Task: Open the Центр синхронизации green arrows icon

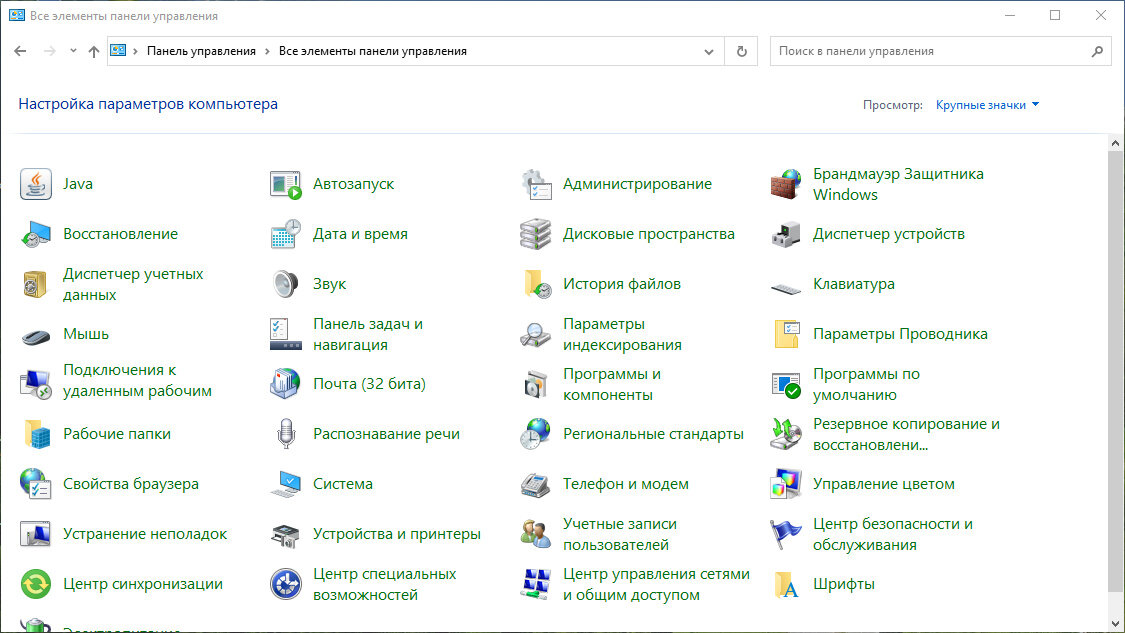Action: click(x=35, y=584)
